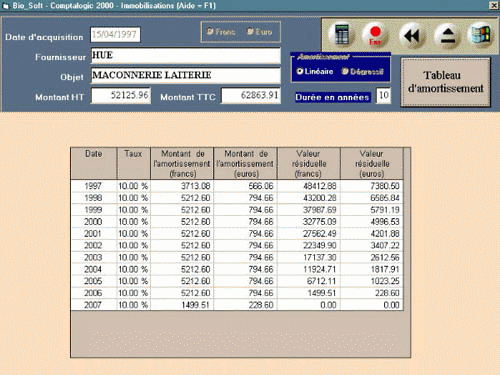The image size is (500, 375).
Task: Click residual value 17137.30
Action: pyautogui.click(x=309, y=257)
